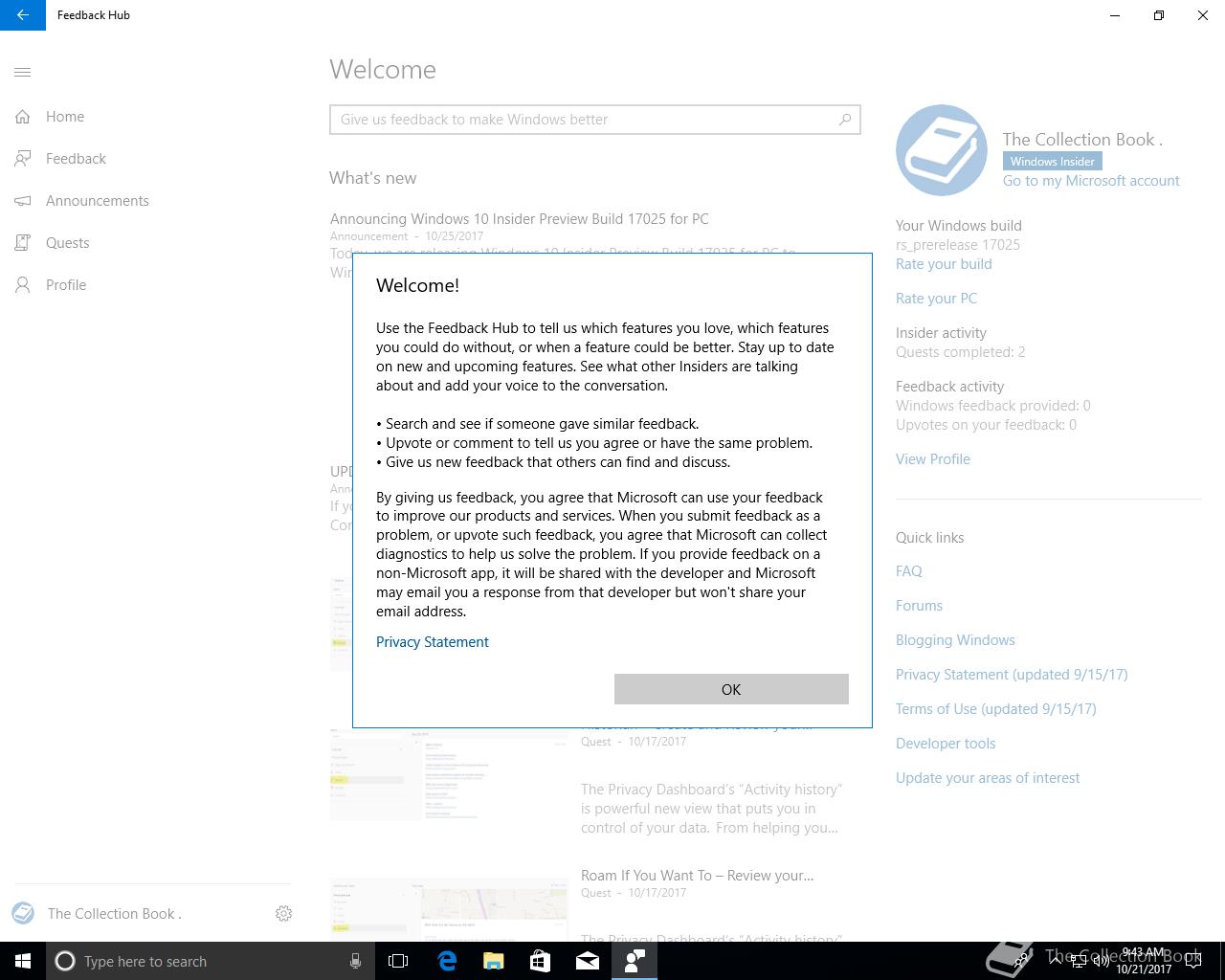The width and height of the screenshot is (1225, 980).
Task: Focus taskbar Type here to search box
Action: click(210, 961)
